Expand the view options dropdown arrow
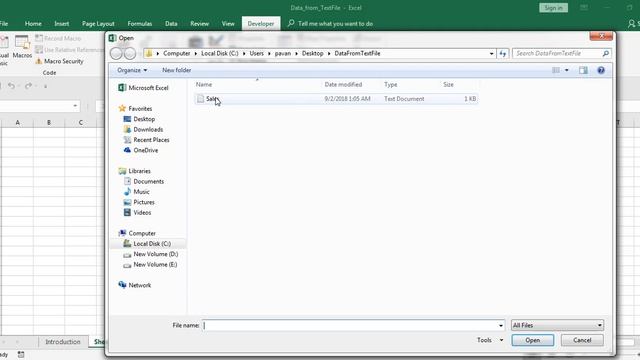 click(567, 70)
